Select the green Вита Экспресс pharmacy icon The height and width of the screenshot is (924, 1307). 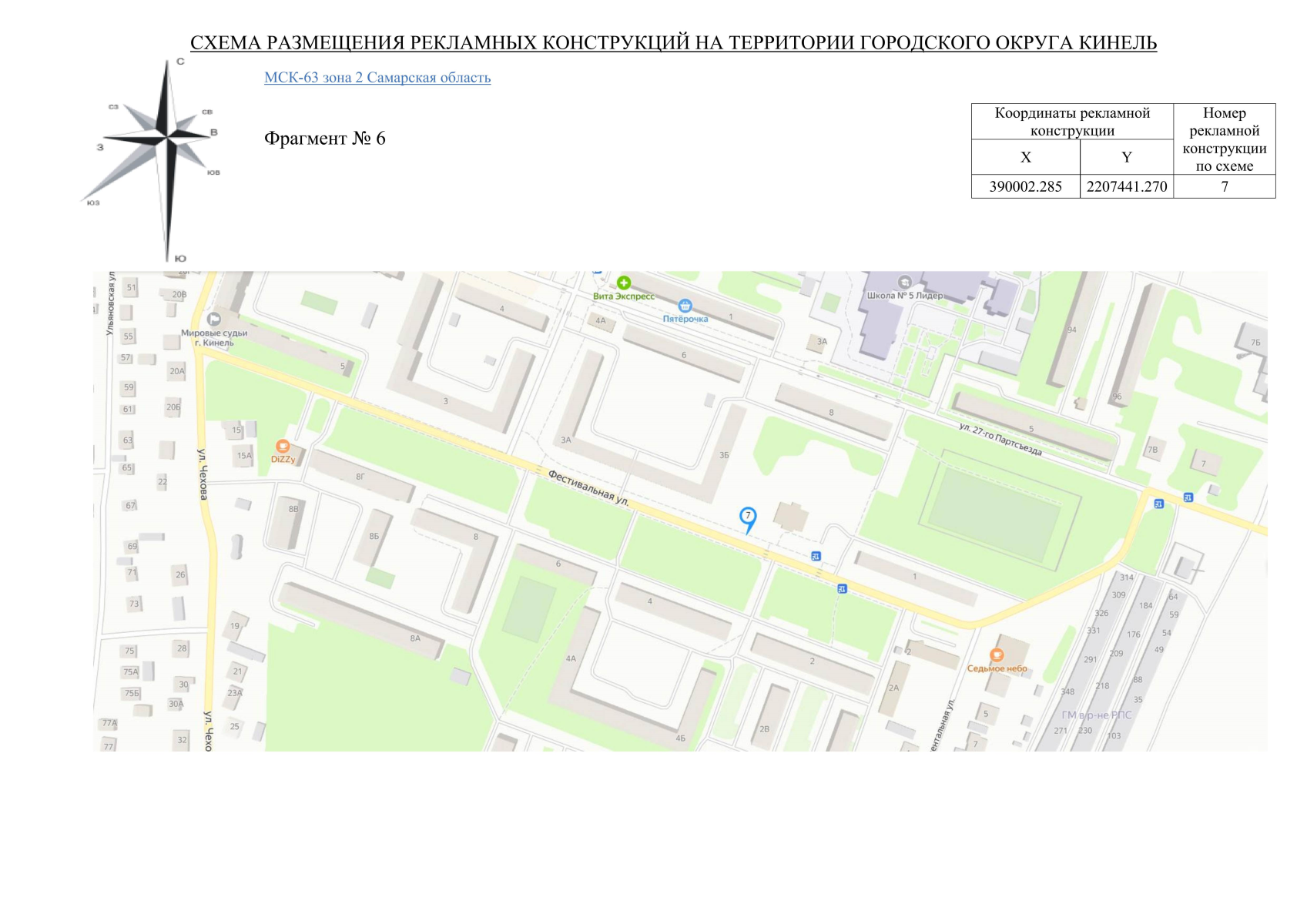click(x=624, y=283)
